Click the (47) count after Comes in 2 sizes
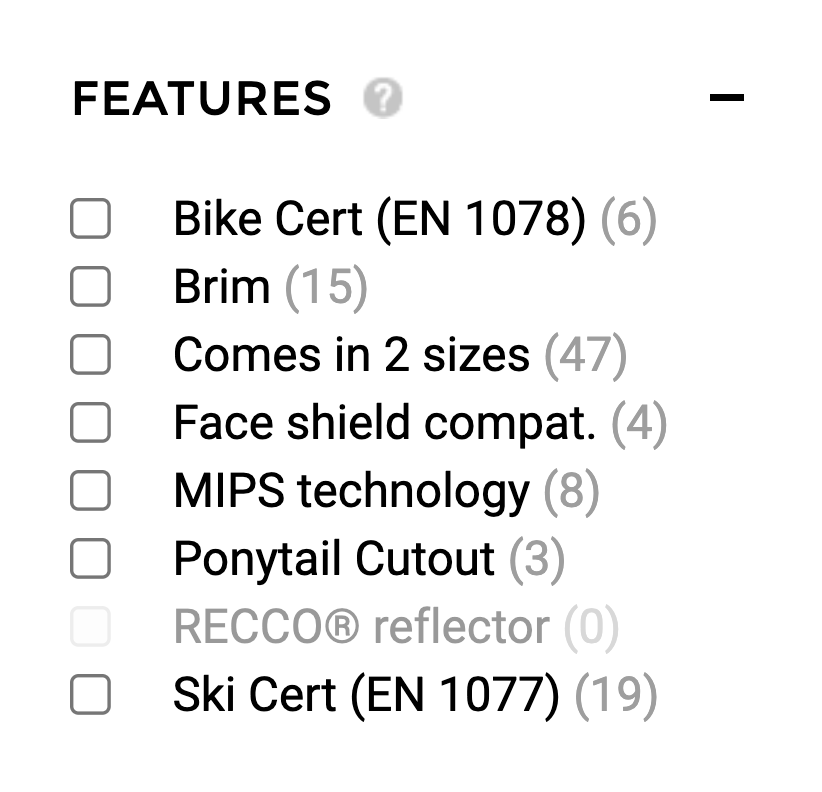Image resolution: width=822 pixels, height=792 pixels. pos(586,356)
